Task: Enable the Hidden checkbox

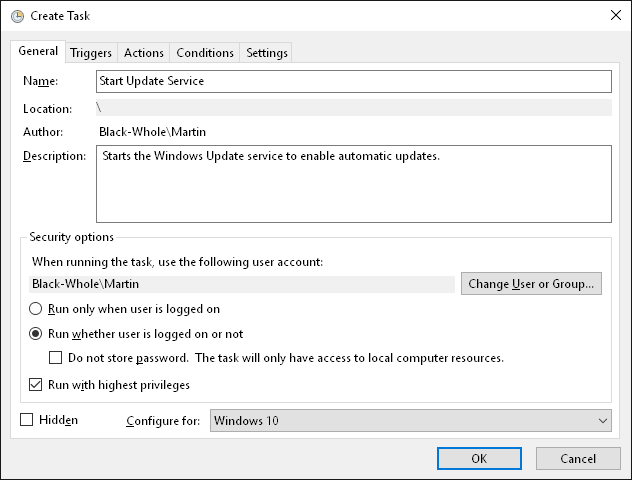Action: (x=27, y=420)
